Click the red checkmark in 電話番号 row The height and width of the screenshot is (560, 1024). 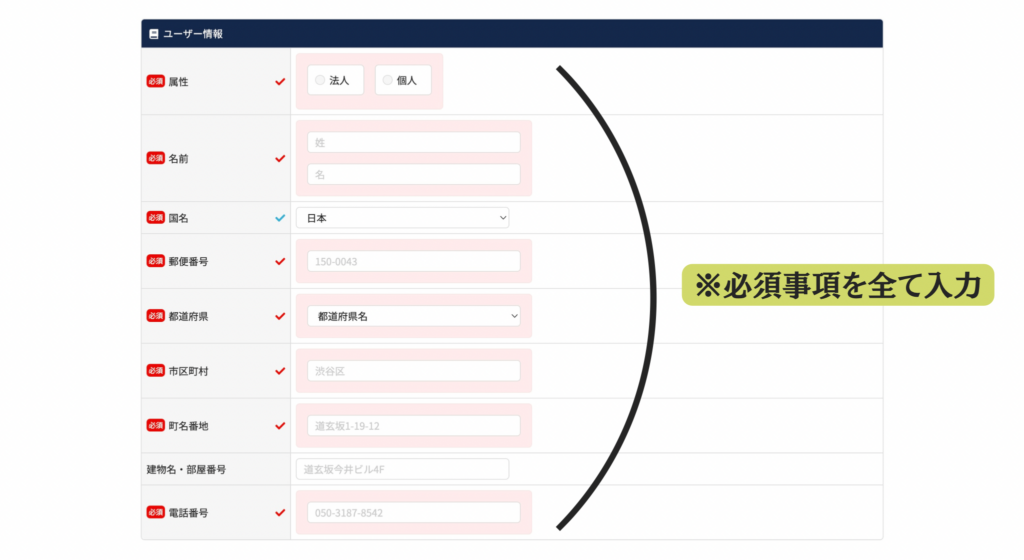click(280, 513)
